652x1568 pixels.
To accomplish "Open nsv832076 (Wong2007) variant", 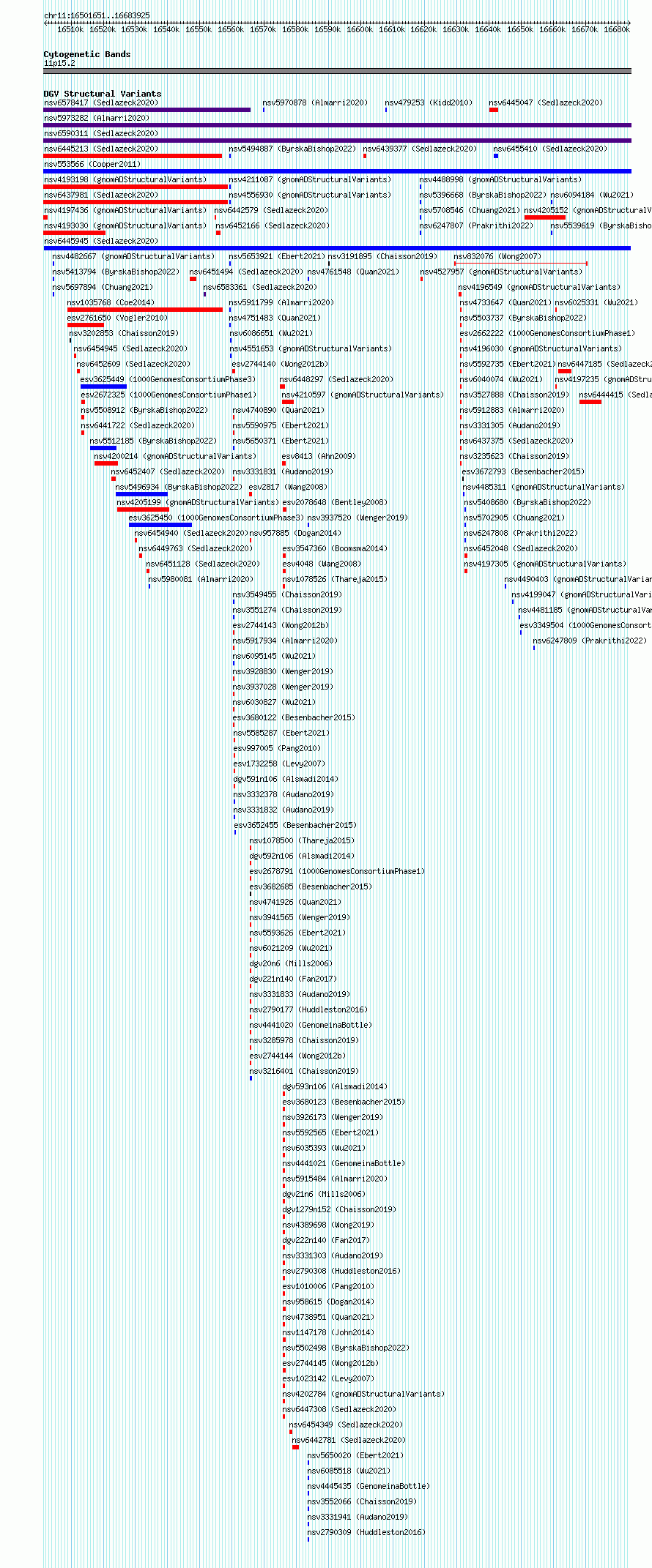I will coord(497,257).
